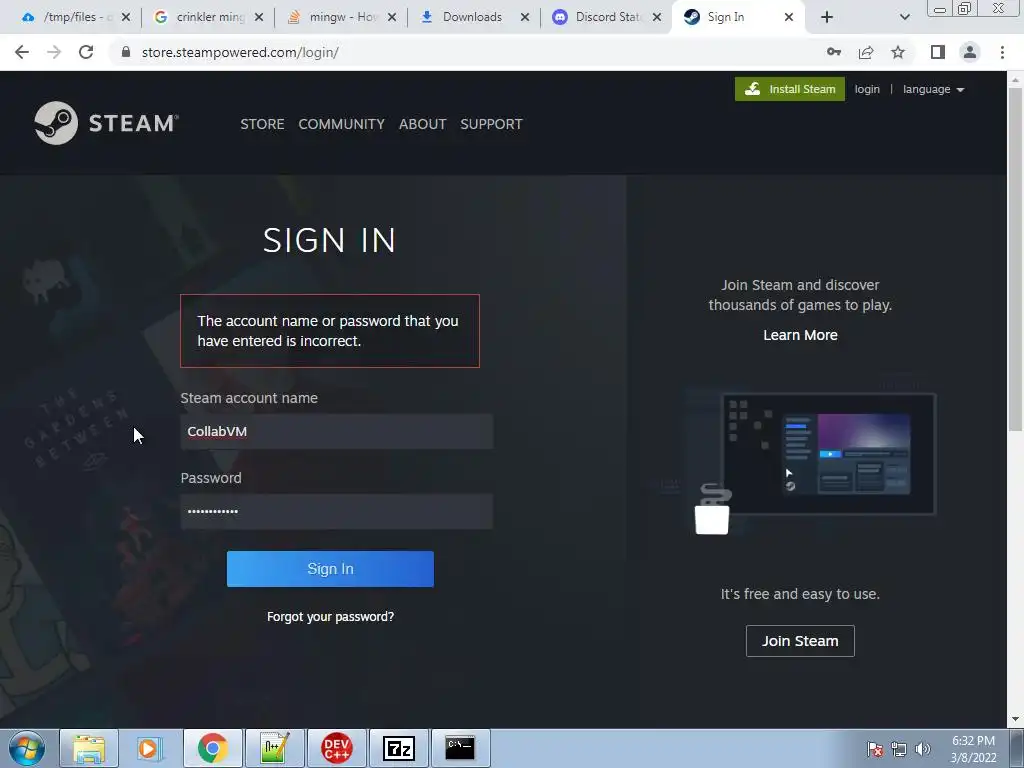Close the Sign In tab

pyautogui.click(x=788, y=17)
